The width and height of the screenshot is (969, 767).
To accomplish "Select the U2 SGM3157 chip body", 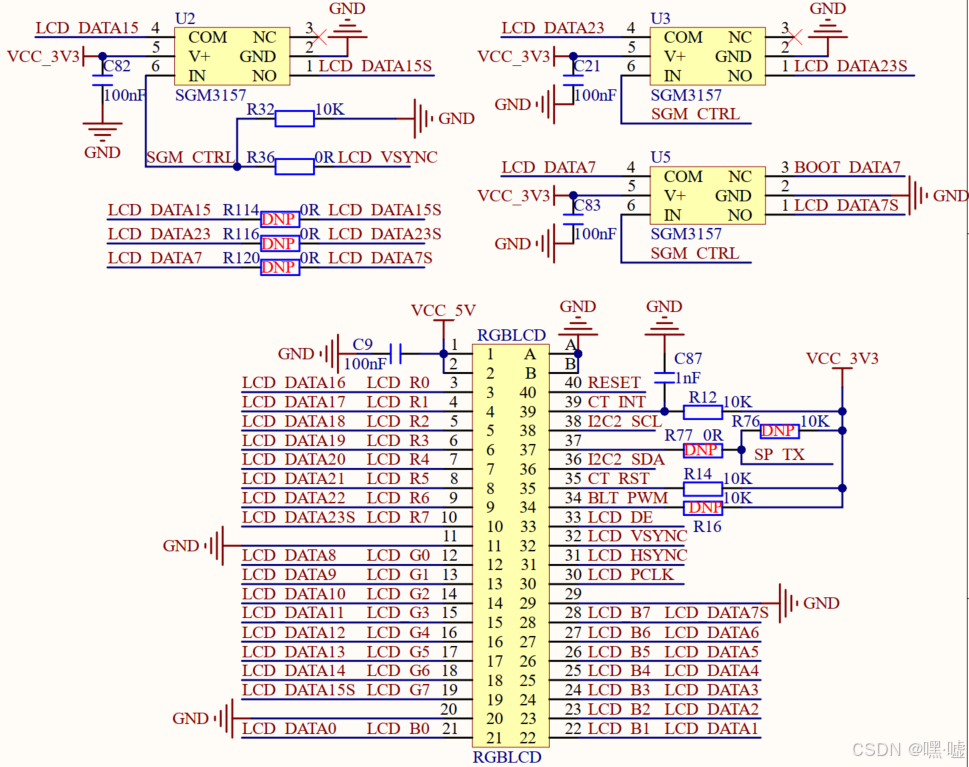I will click(231, 56).
